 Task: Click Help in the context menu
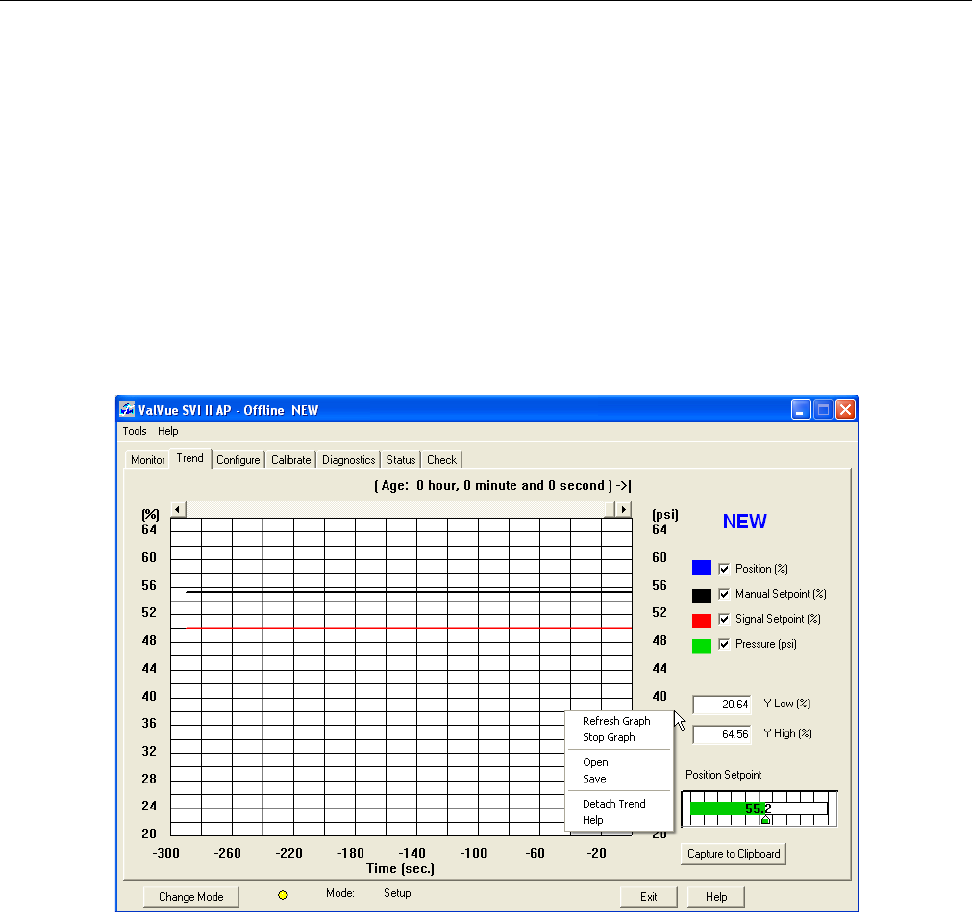click(x=593, y=820)
